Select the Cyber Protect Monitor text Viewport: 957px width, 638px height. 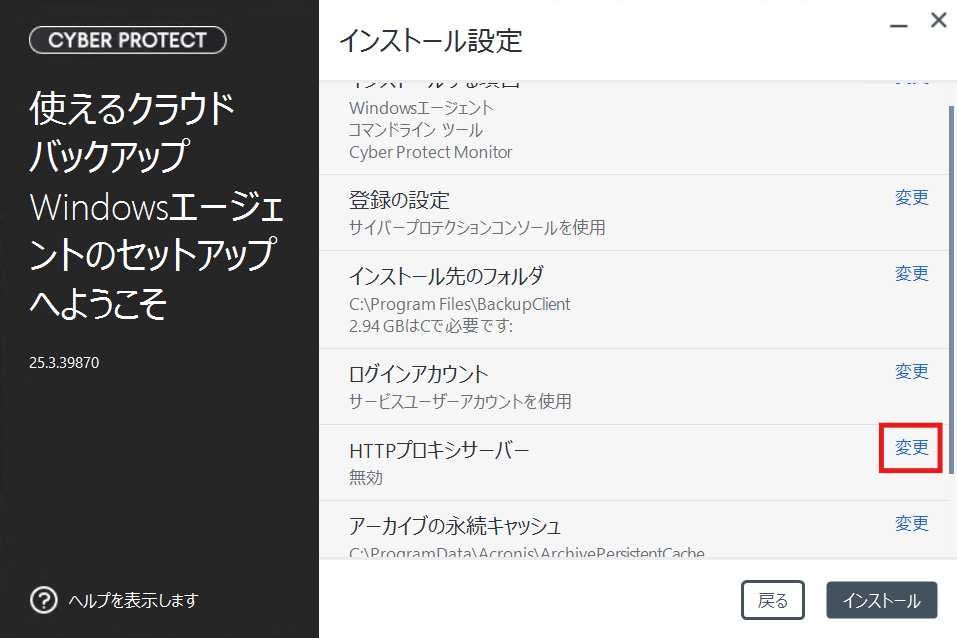[430, 152]
